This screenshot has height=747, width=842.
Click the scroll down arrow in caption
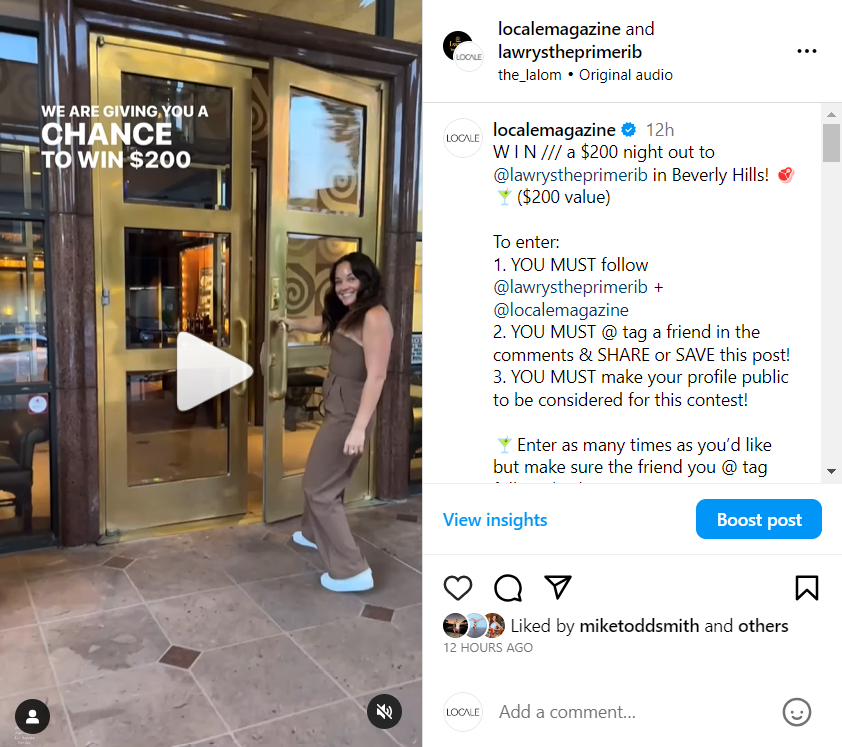[x=831, y=472]
